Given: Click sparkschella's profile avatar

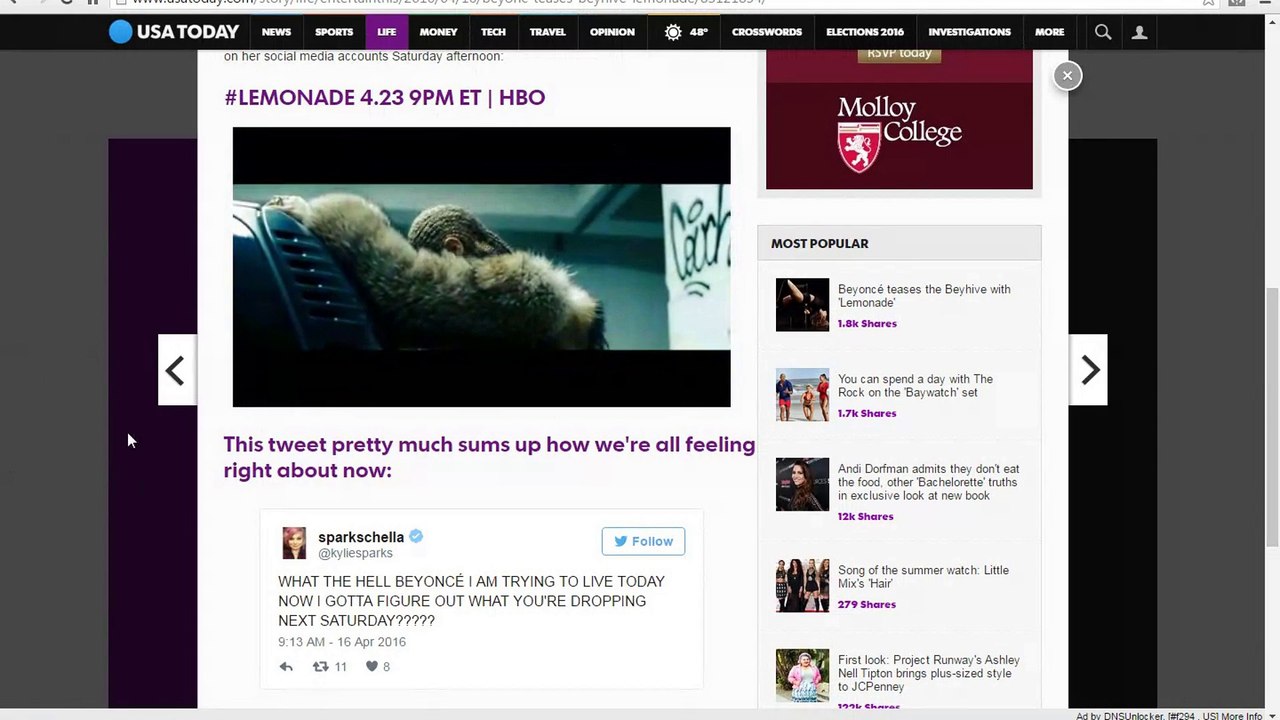Looking at the screenshot, I should click(294, 543).
